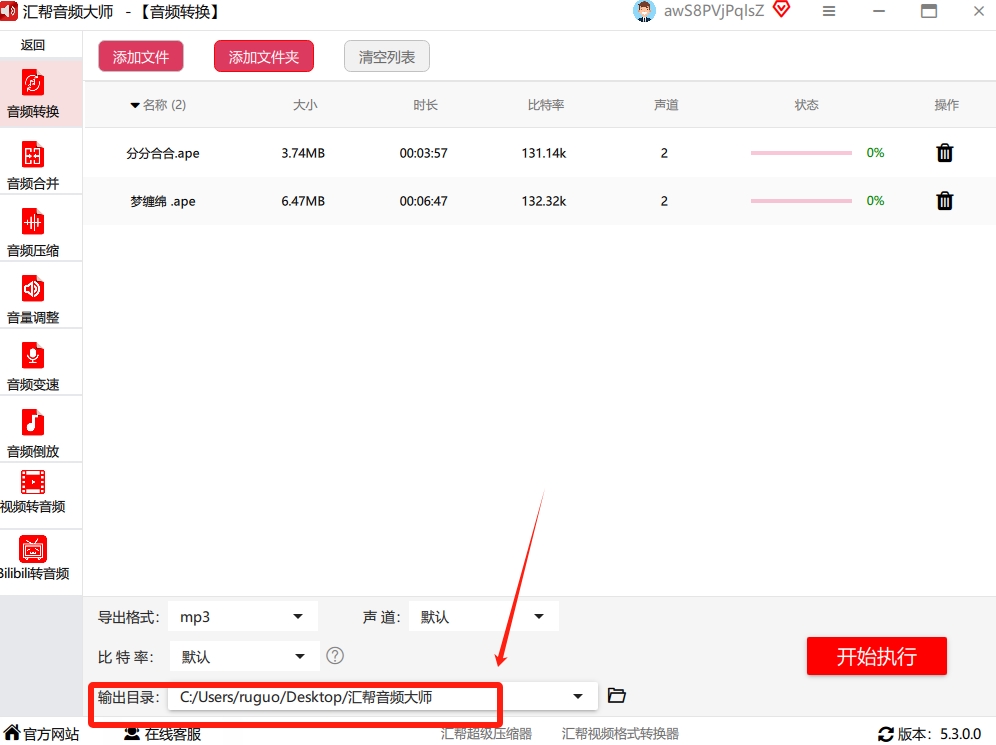This screenshot has height=745, width=996.
Task: Select the file name 梦缠绵 .ape
Action: click(x=163, y=201)
